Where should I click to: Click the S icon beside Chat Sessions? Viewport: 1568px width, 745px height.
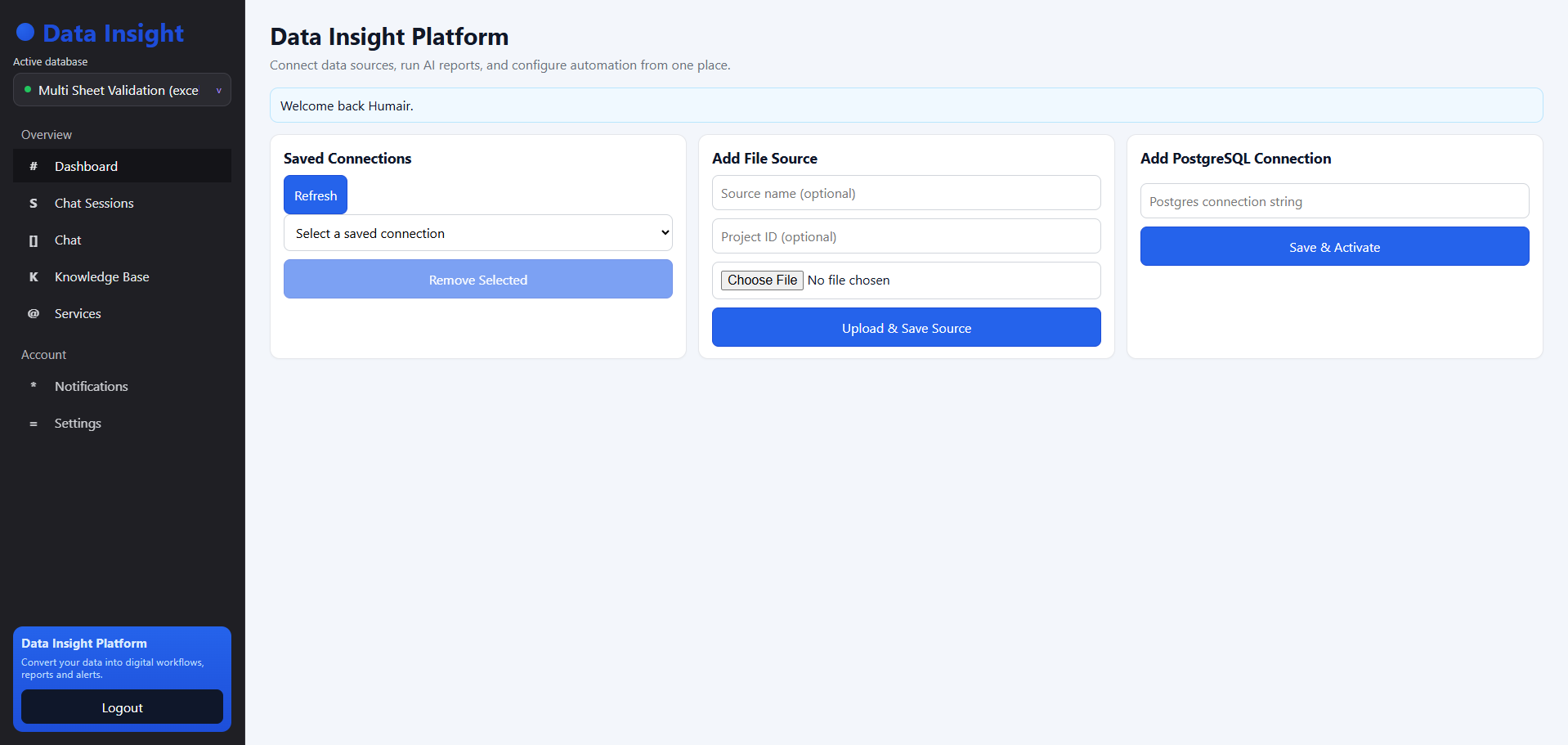[x=34, y=203]
